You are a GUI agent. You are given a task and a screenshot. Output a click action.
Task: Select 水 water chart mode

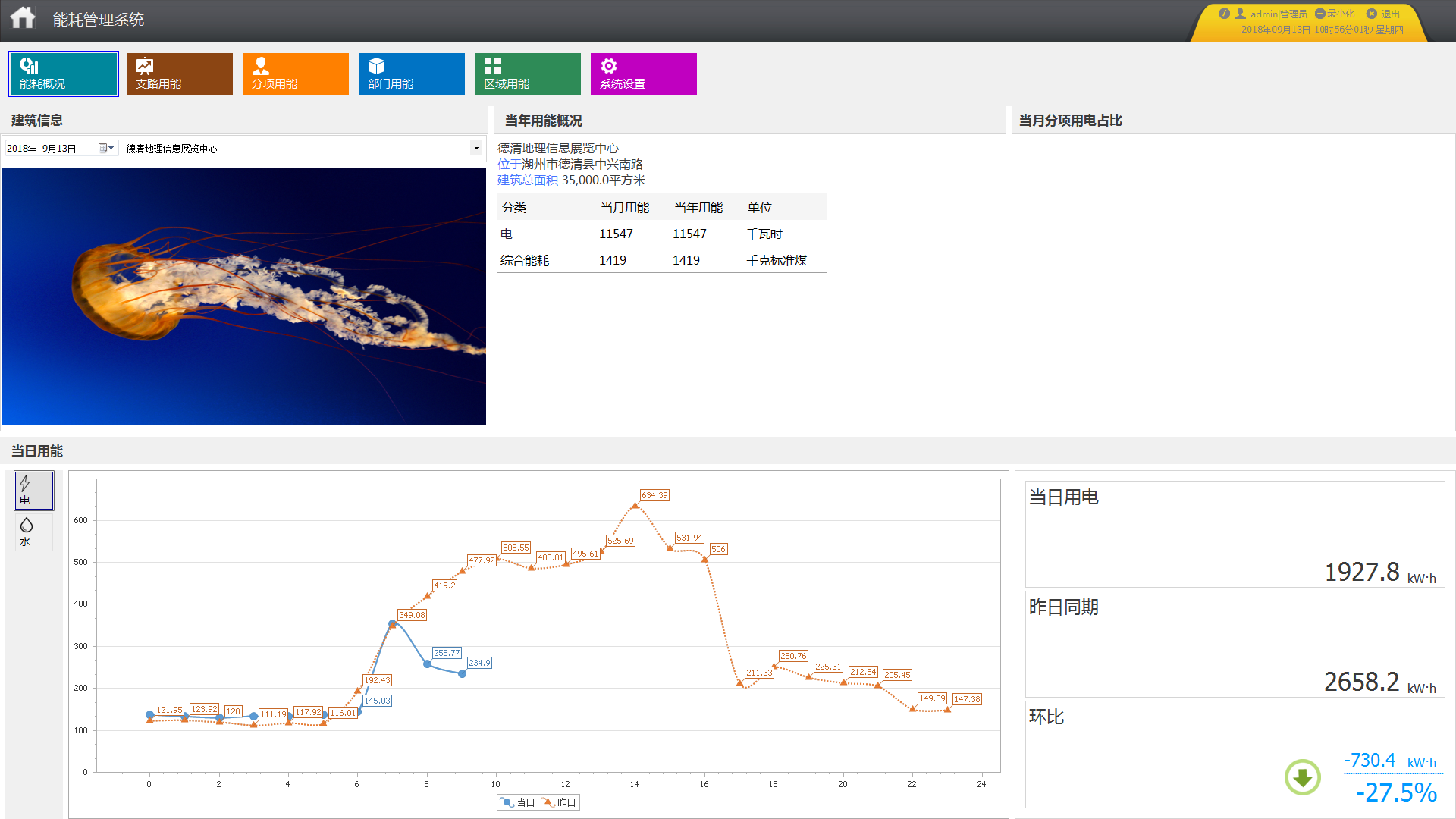coord(34,532)
